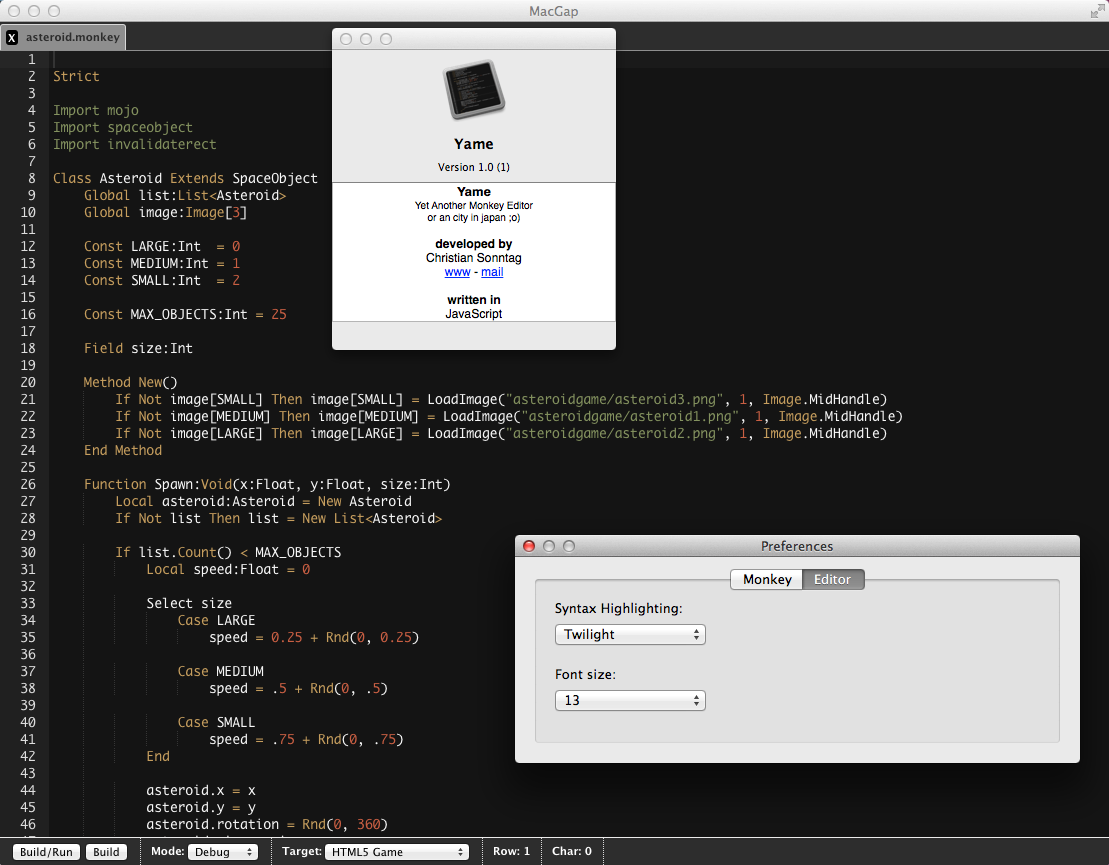Close the main MacGap window
This screenshot has width=1109, height=865.
pyautogui.click(x=14, y=11)
